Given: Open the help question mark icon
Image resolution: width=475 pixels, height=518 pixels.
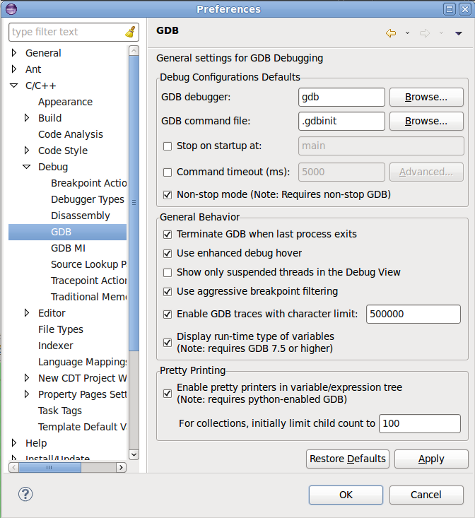Looking at the screenshot, I should 25,494.
